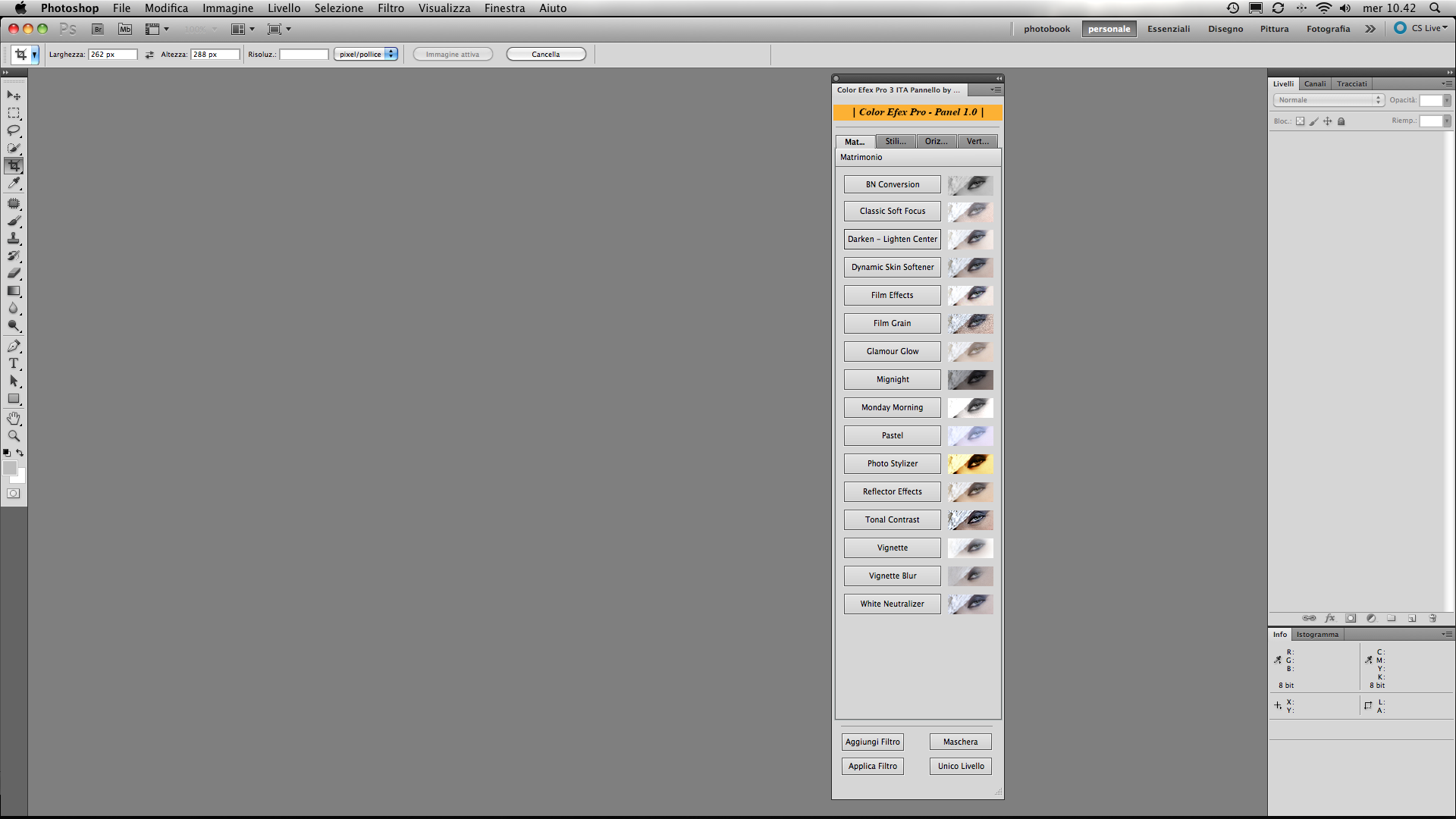Click the Maschera button

(961, 742)
